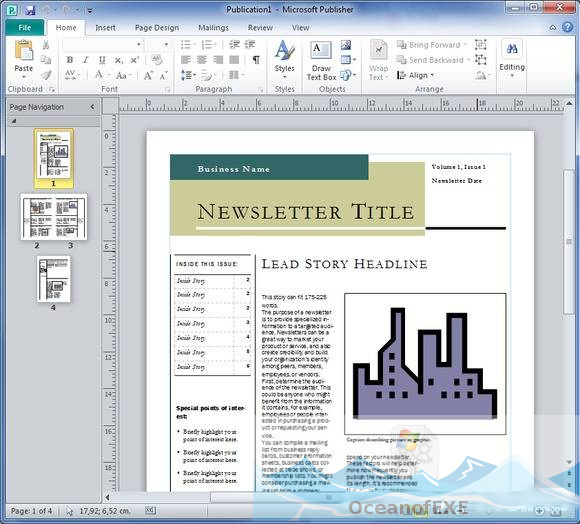
Task: Click the Group objects icon
Action: [x=480, y=44]
